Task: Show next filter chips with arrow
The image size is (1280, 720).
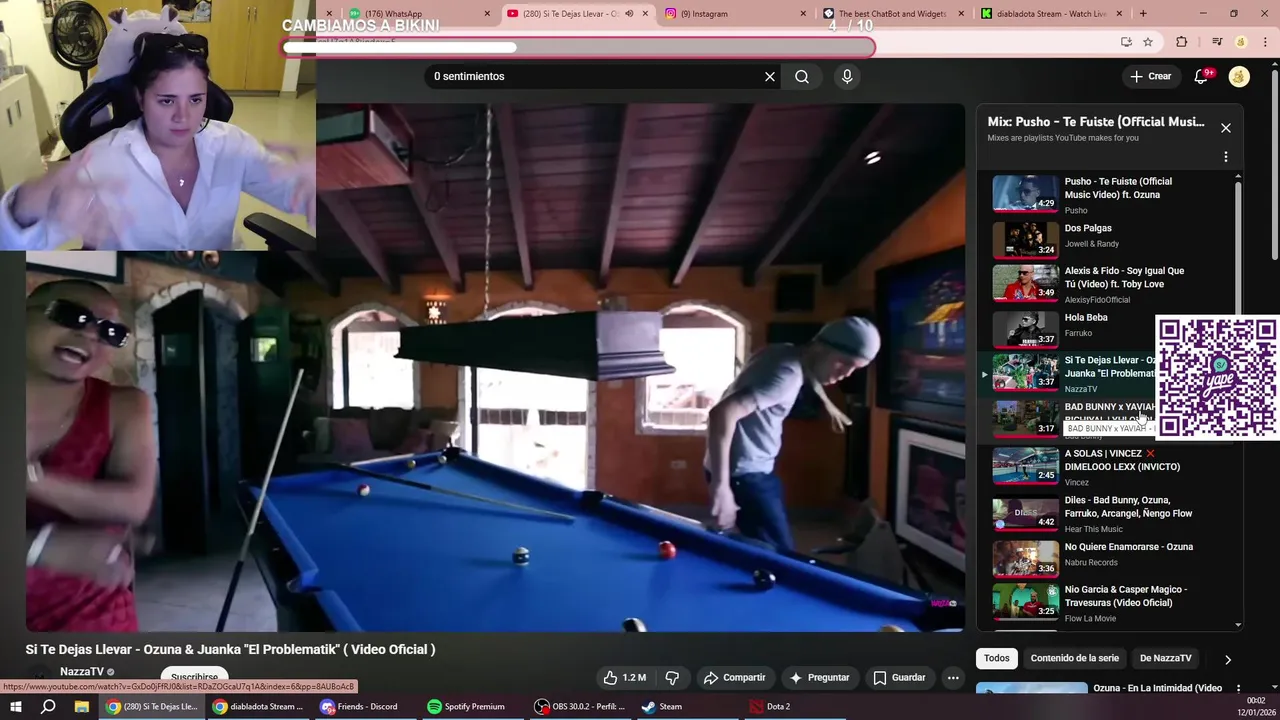Action: click(1227, 659)
